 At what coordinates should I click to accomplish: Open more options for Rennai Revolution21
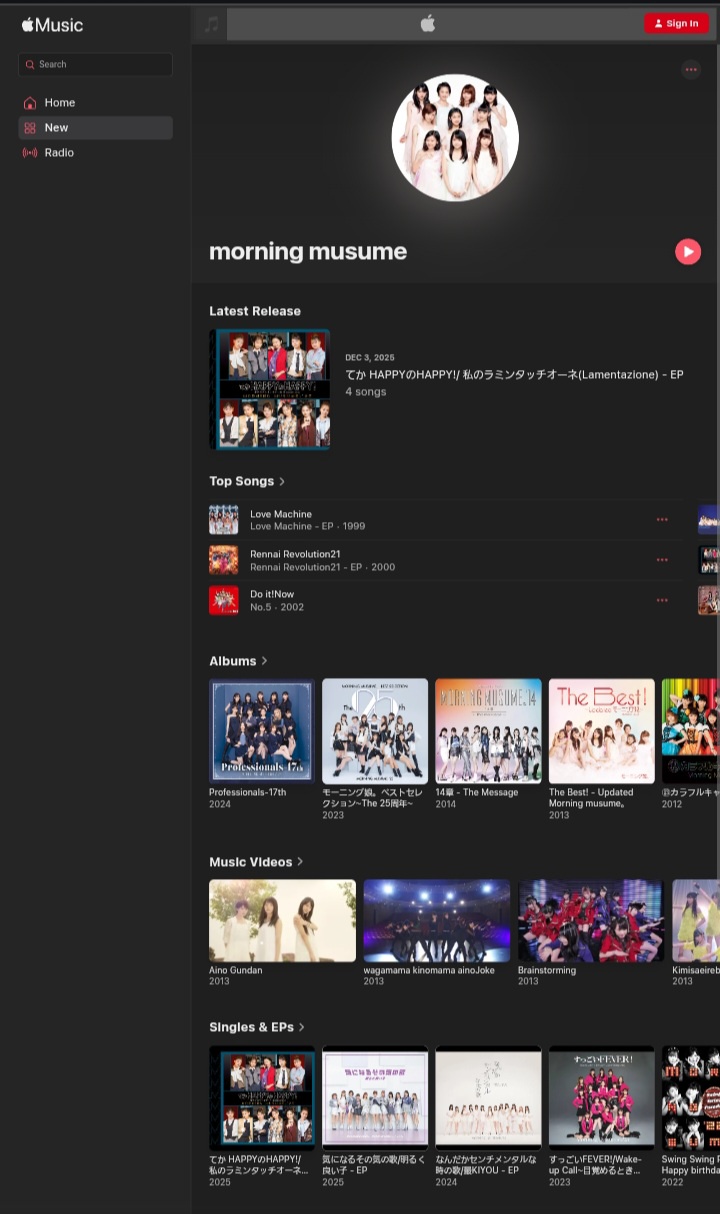[661, 560]
